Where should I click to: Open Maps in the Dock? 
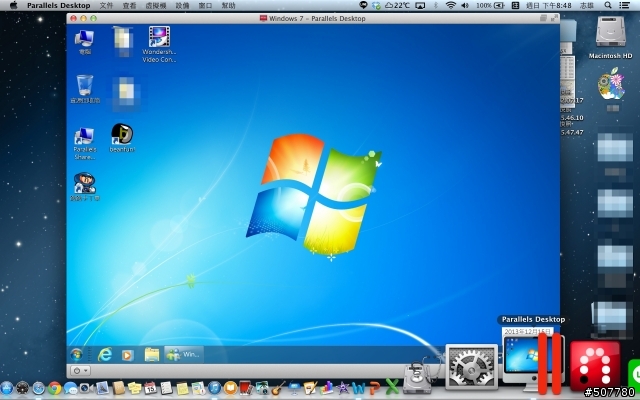198,388
